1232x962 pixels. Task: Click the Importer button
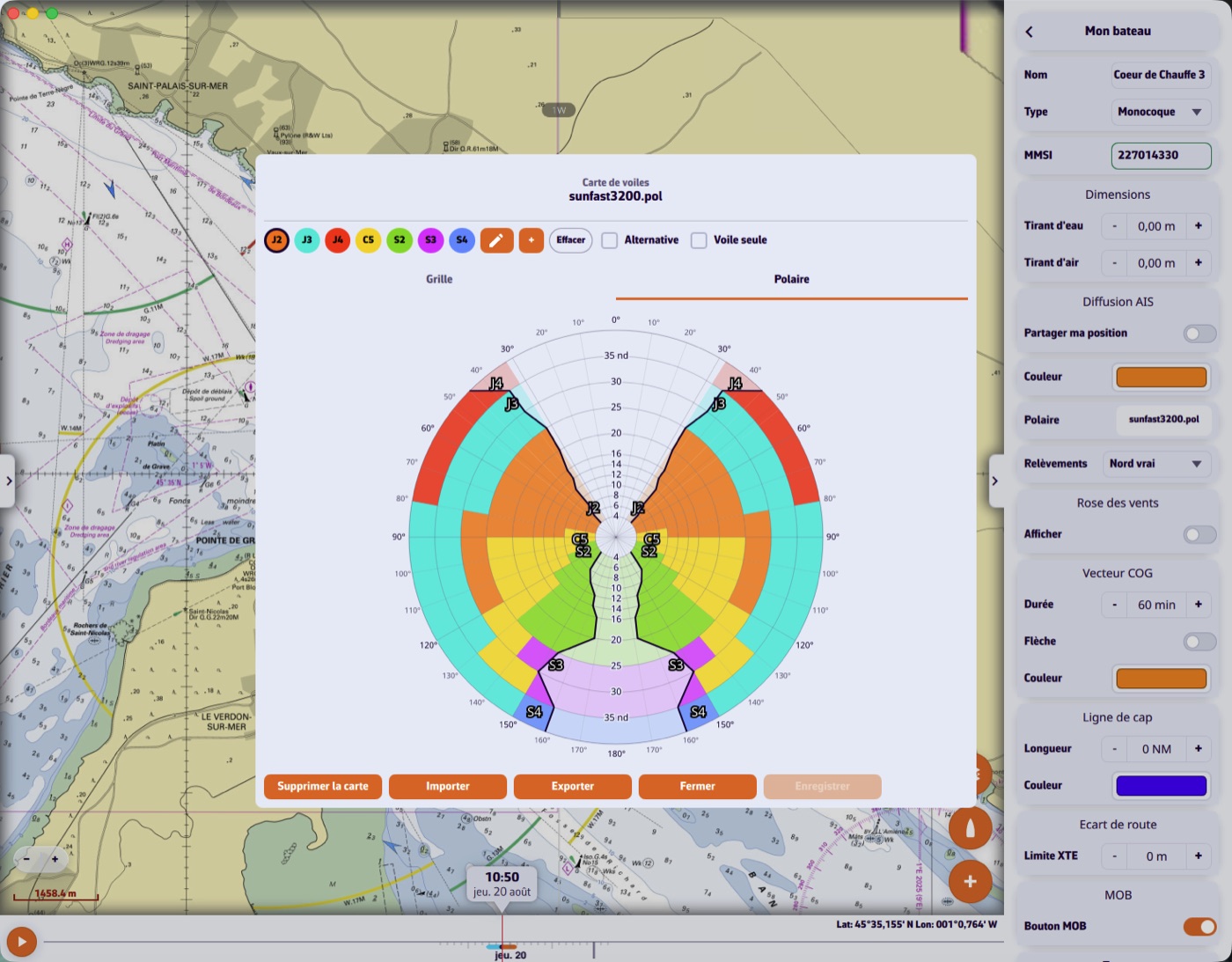[448, 787]
